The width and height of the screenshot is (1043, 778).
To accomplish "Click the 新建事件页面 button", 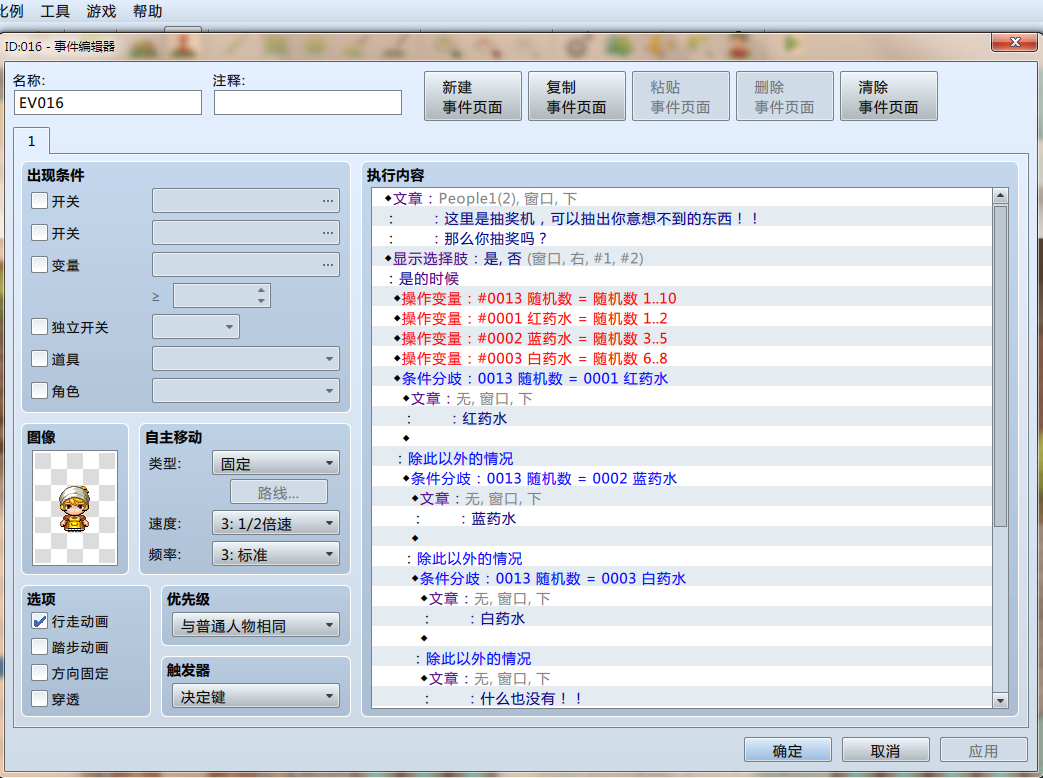I will [x=473, y=96].
